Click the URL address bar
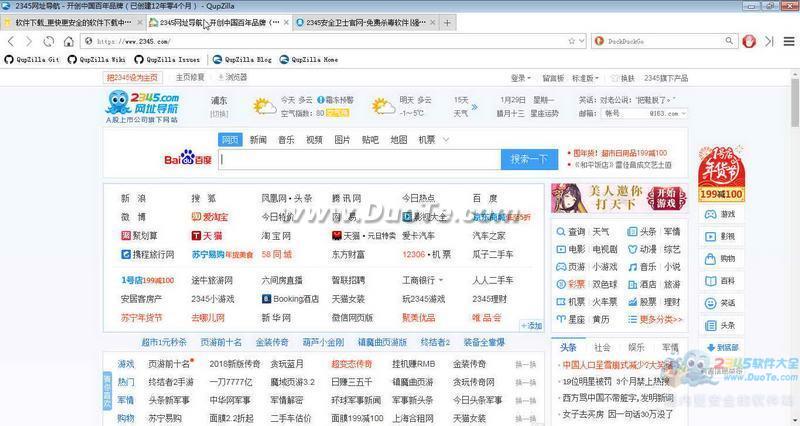The height and width of the screenshot is (426, 800). coord(330,41)
